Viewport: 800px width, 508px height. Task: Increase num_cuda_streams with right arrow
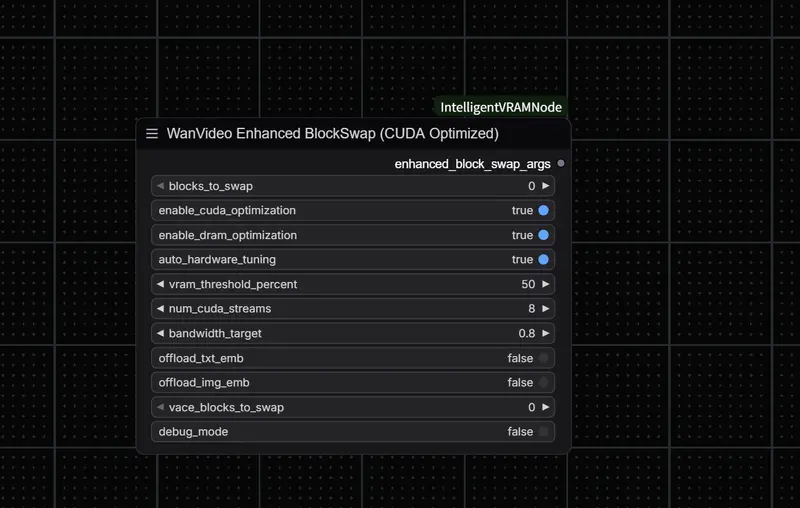coord(545,309)
